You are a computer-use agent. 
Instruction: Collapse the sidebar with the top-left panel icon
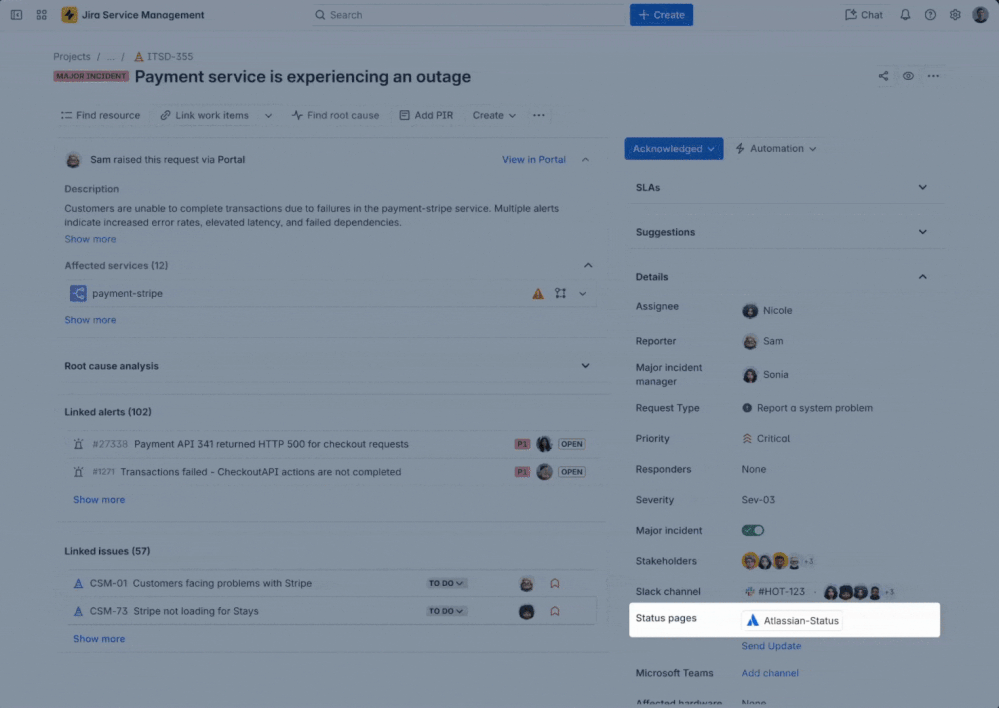[x=16, y=15]
